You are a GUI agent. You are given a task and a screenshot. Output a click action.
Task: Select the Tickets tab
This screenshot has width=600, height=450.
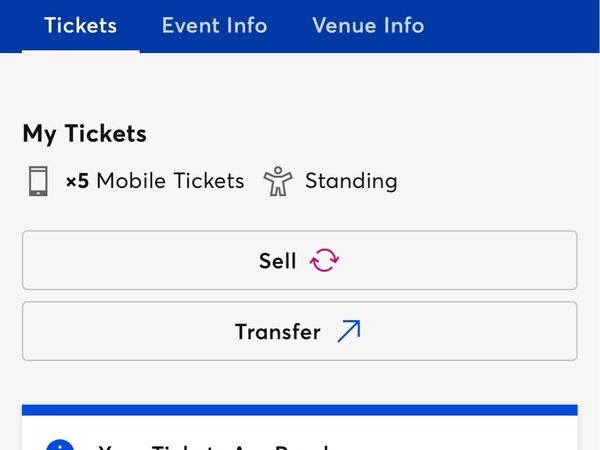[80, 25]
